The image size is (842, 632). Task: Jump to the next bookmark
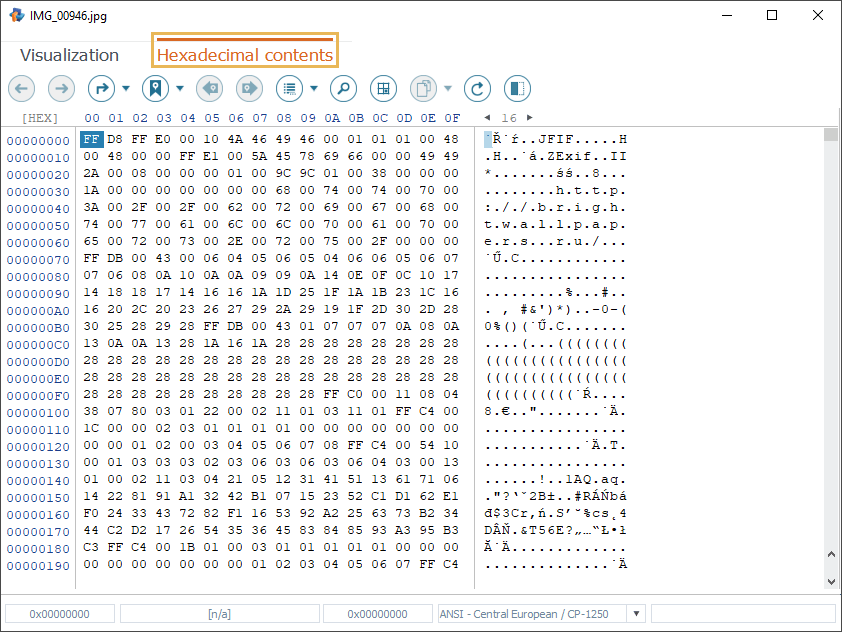pyautogui.click(x=249, y=88)
